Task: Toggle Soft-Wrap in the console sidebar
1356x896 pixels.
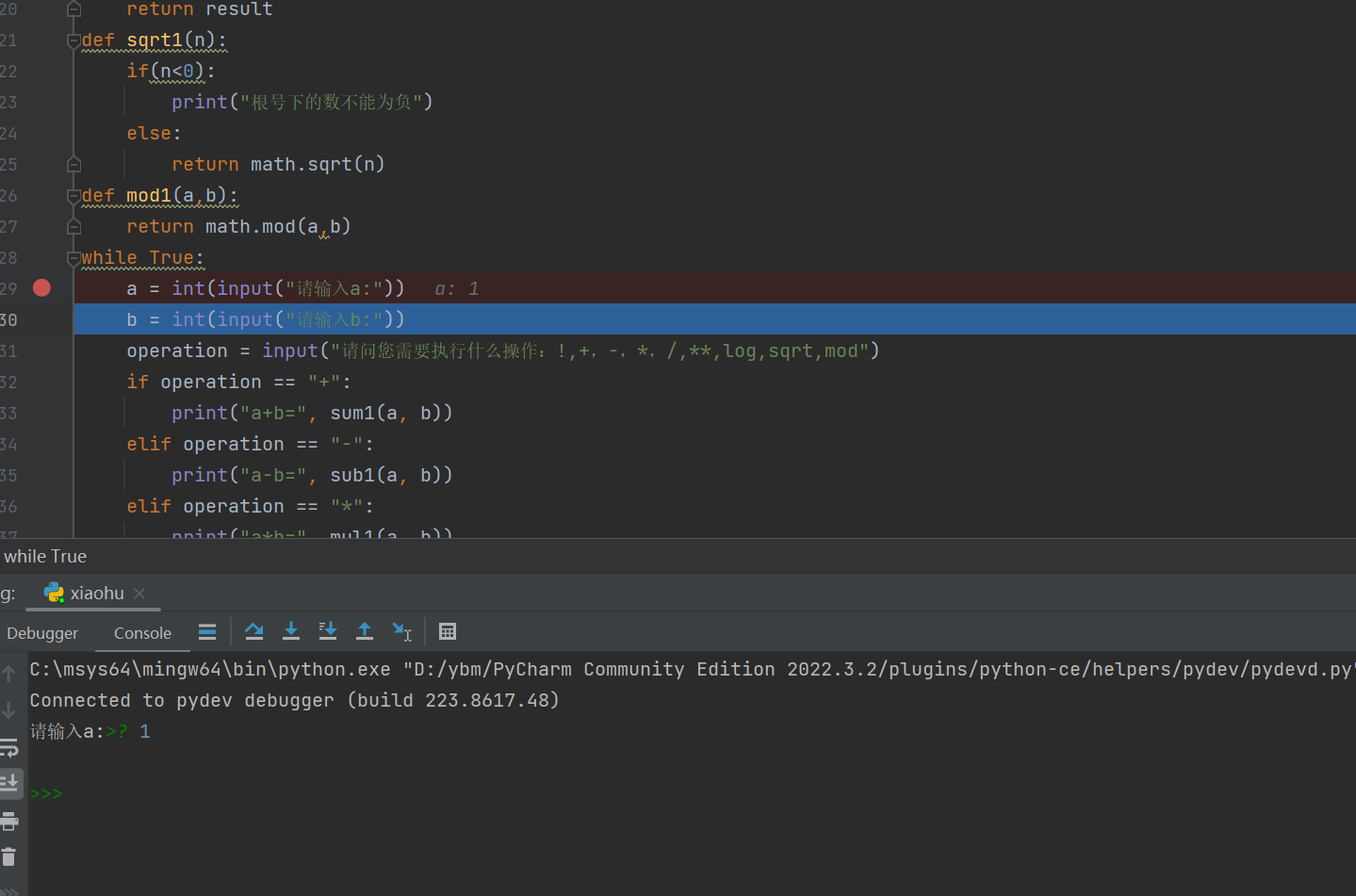Action: pos(9,748)
